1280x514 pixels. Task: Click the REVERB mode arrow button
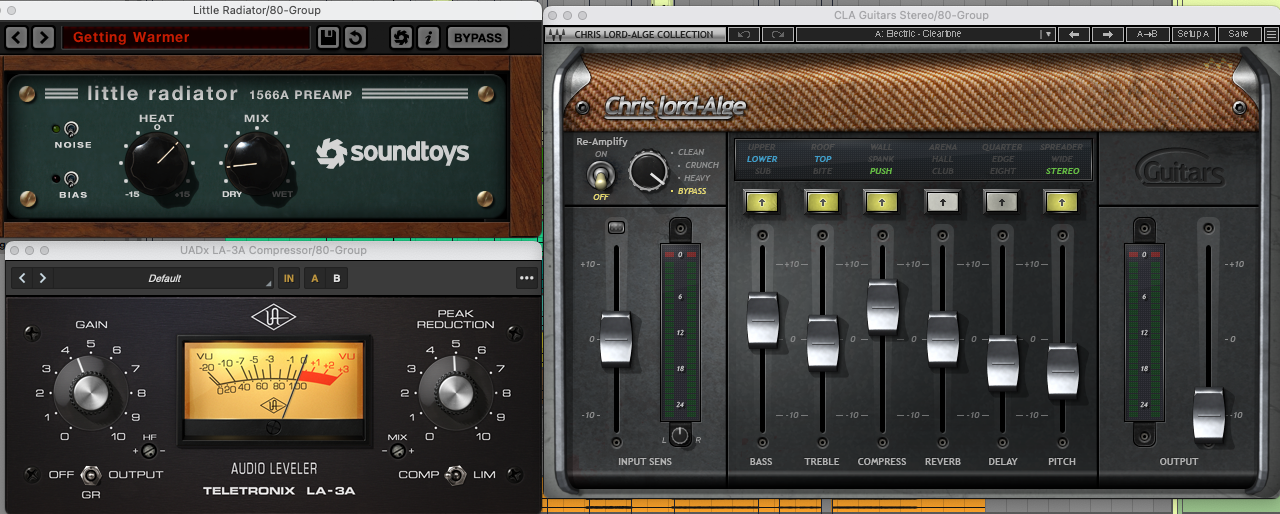pyautogui.click(x=942, y=202)
